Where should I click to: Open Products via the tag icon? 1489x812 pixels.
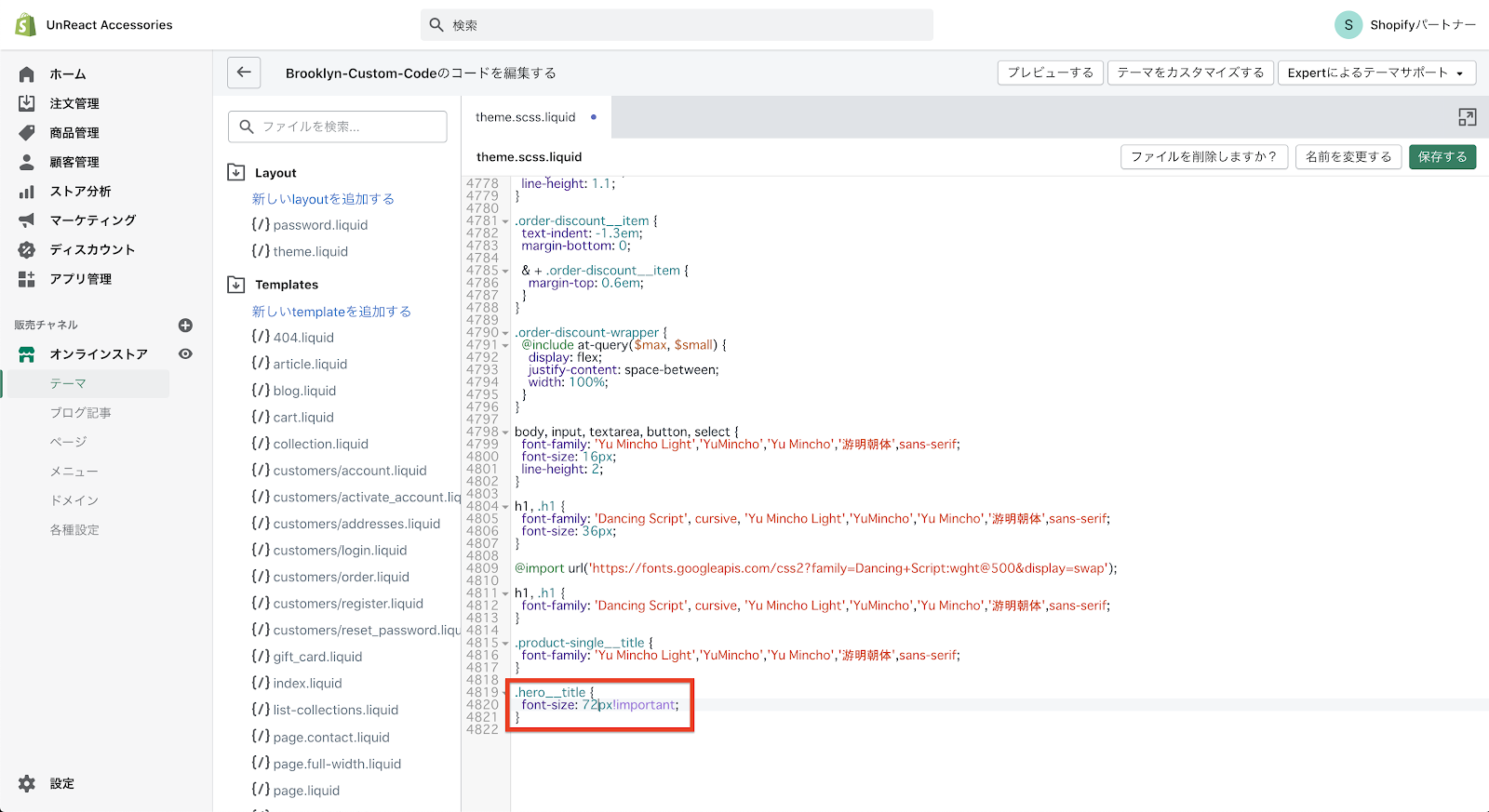click(x=27, y=133)
